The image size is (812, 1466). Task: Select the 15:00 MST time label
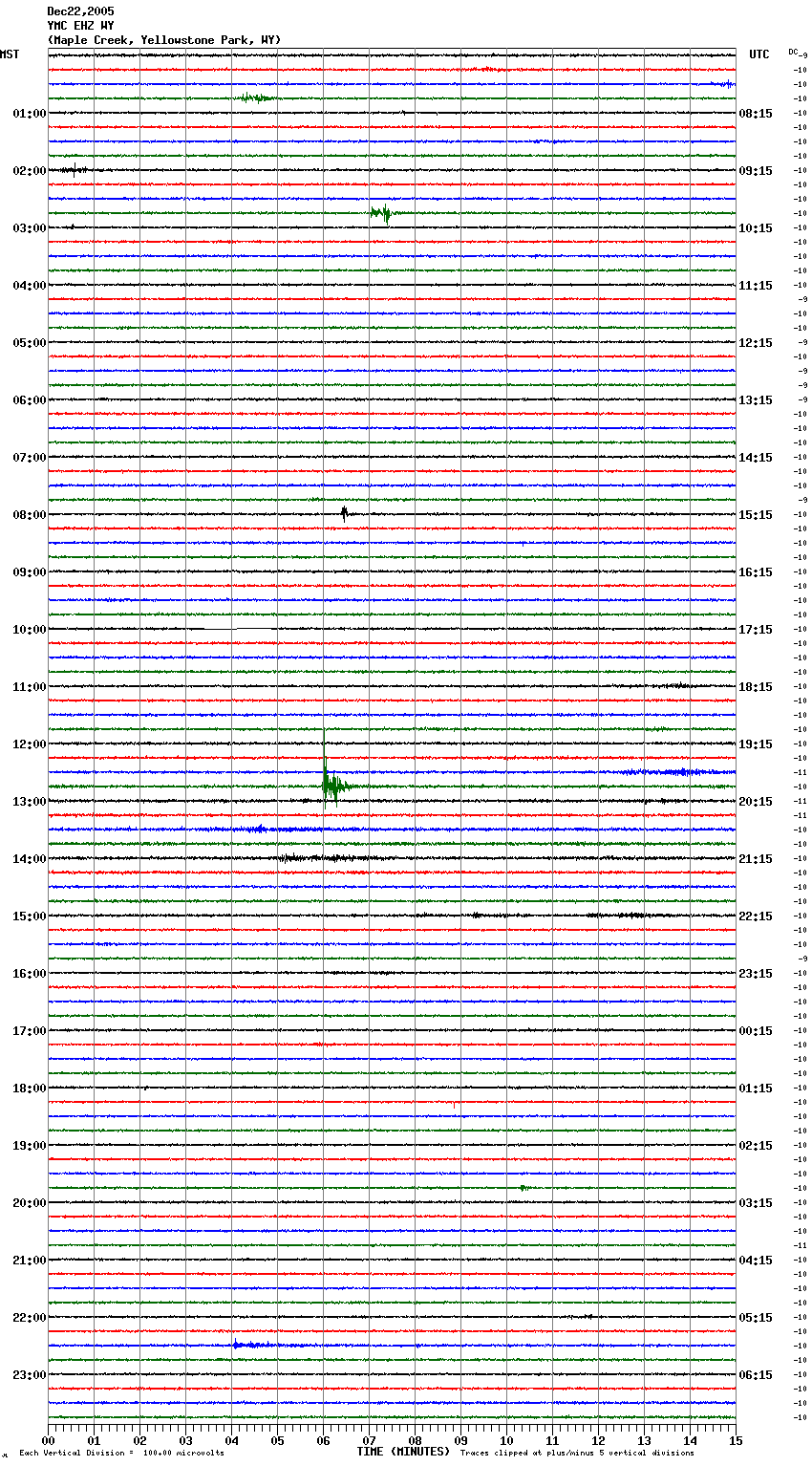30,916
